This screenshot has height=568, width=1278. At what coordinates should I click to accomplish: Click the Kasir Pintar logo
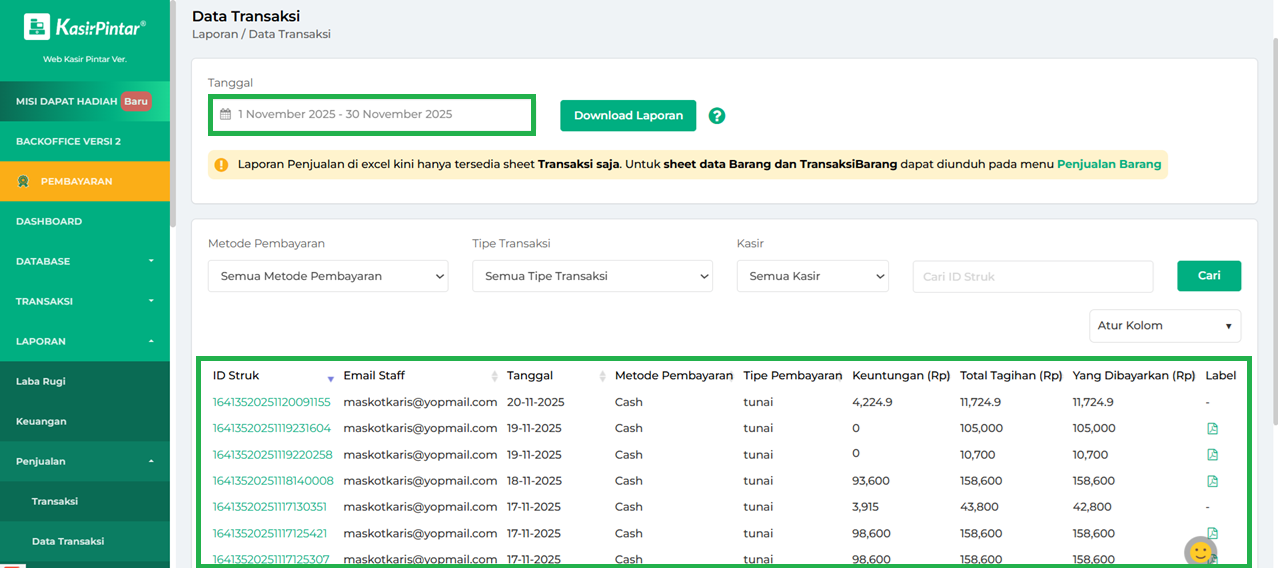click(x=85, y=27)
